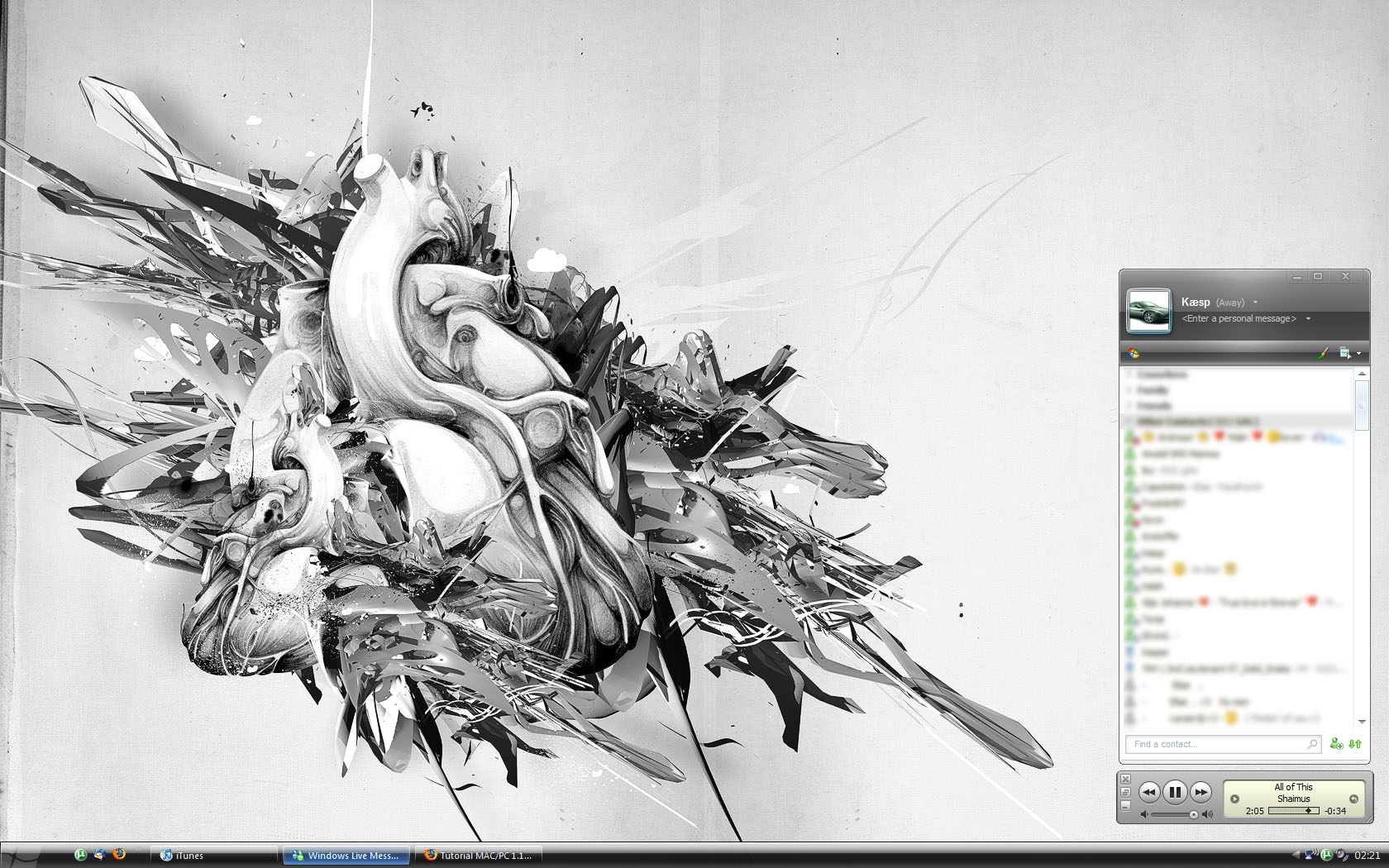This screenshot has height=868, width=1389.
Task: Click the 02:21 taskbar clock
Action: pyautogui.click(x=1367, y=856)
